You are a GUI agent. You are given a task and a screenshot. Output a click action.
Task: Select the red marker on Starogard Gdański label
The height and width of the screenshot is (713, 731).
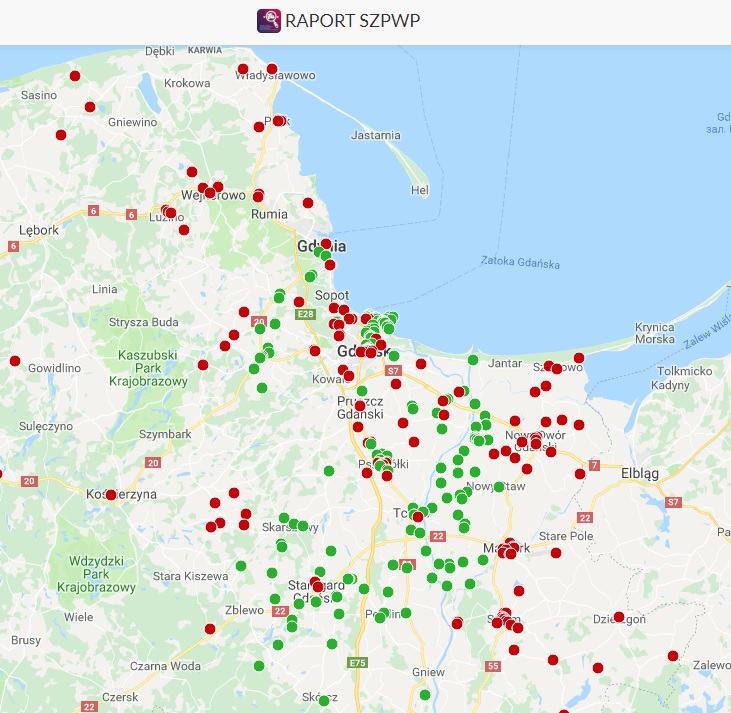click(x=317, y=586)
